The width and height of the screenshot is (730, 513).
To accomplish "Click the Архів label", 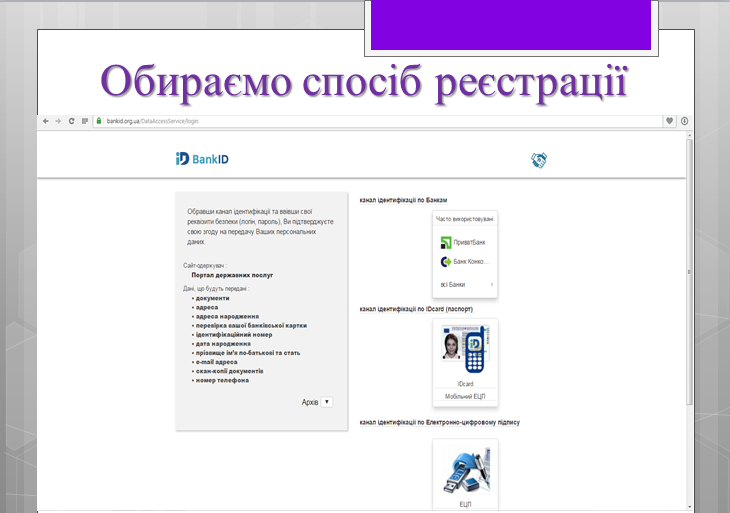I will pos(310,402).
